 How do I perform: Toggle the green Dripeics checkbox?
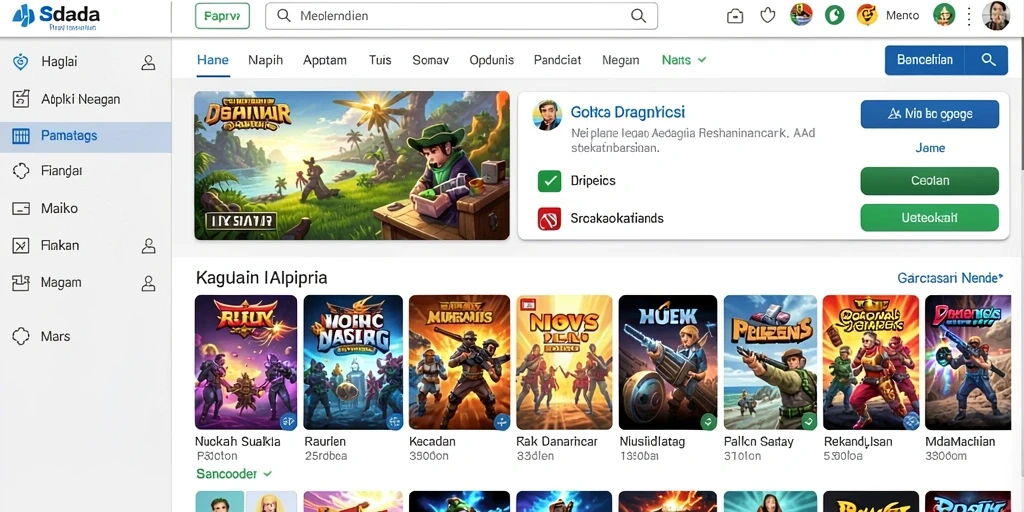549,181
